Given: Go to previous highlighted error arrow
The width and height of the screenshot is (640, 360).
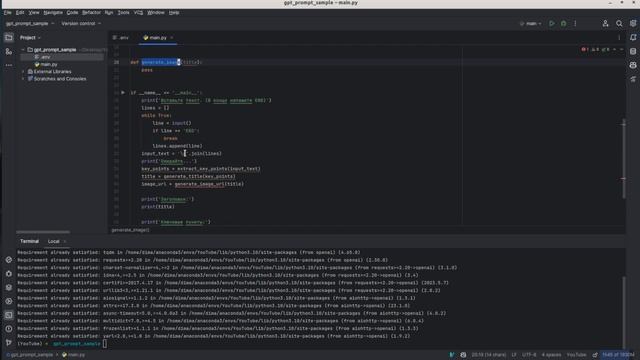Looking at the screenshot, I should point(614,49).
